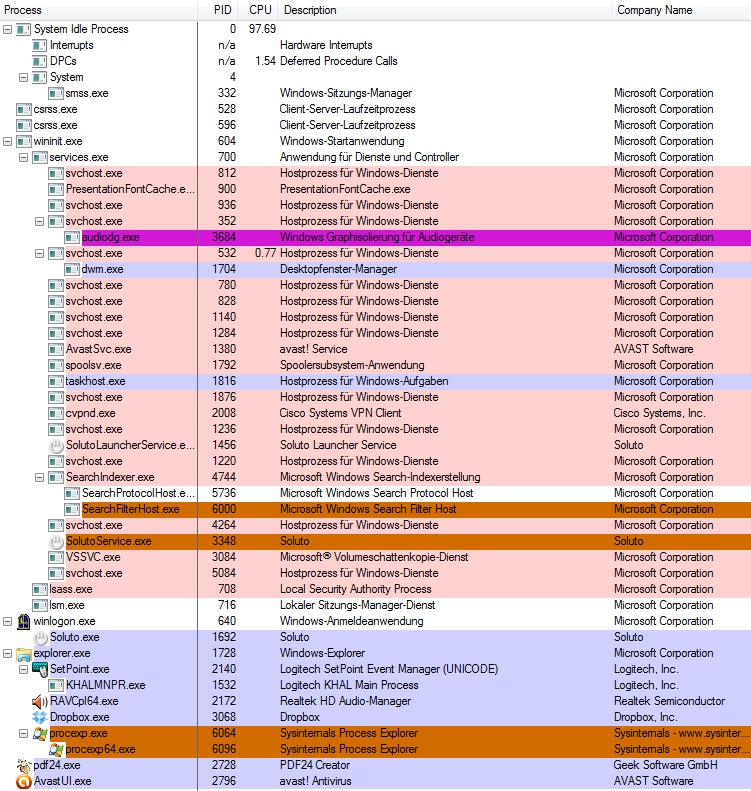751x791 pixels.
Task: Click the 'Geek Software GmbH' company cell
Action: click(665, 765)
